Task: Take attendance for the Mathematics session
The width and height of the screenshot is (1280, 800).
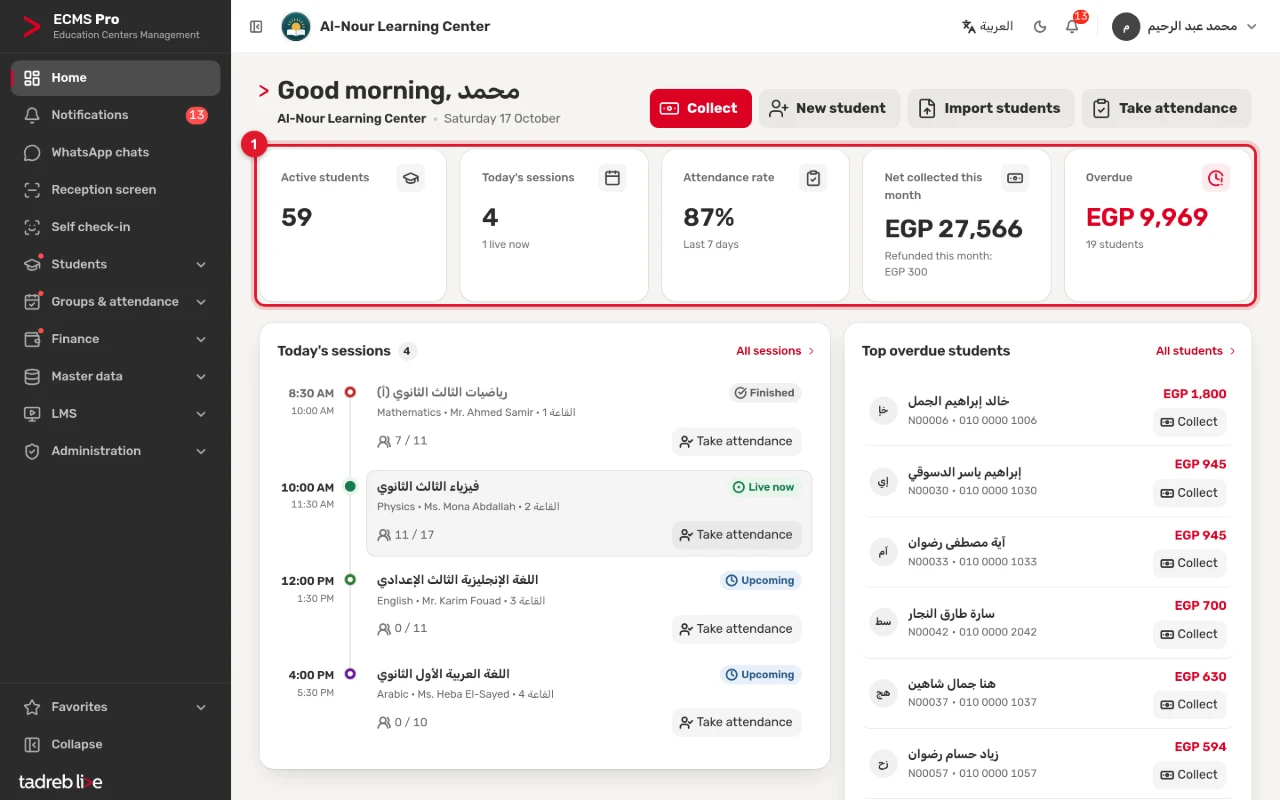Action: (x=736, y=441)
